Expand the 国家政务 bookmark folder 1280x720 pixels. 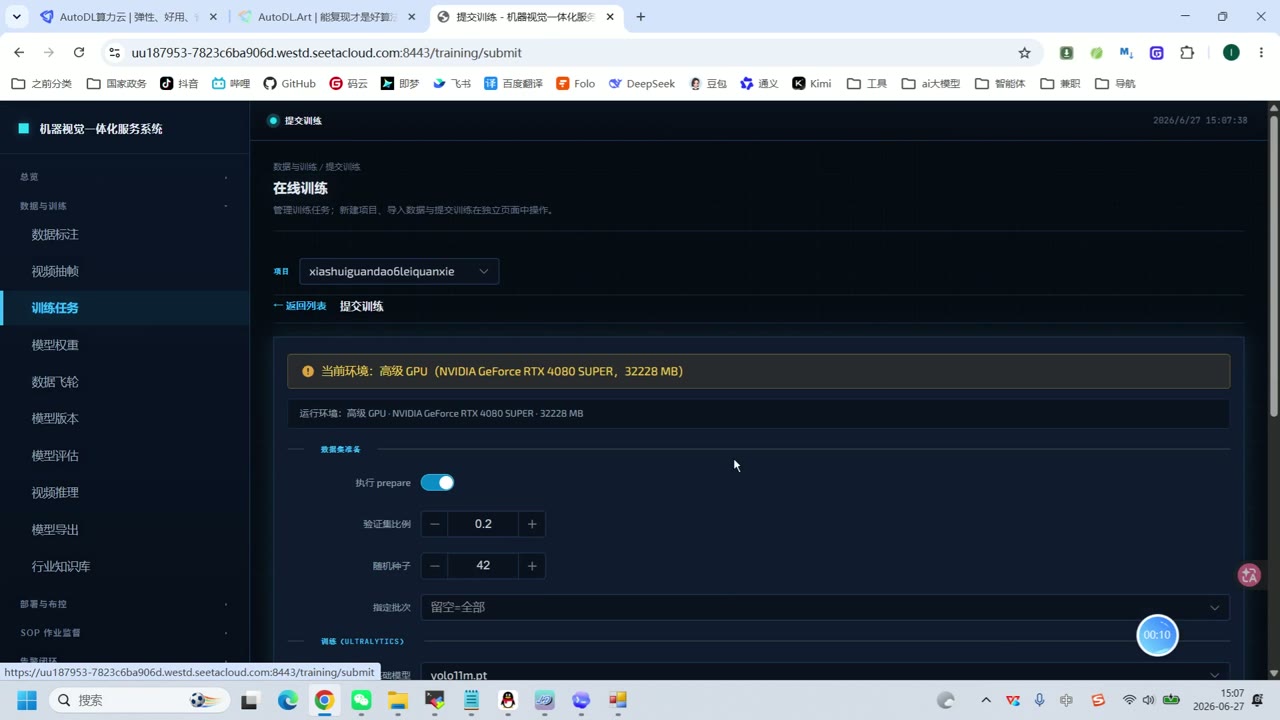tap(116, 83)
